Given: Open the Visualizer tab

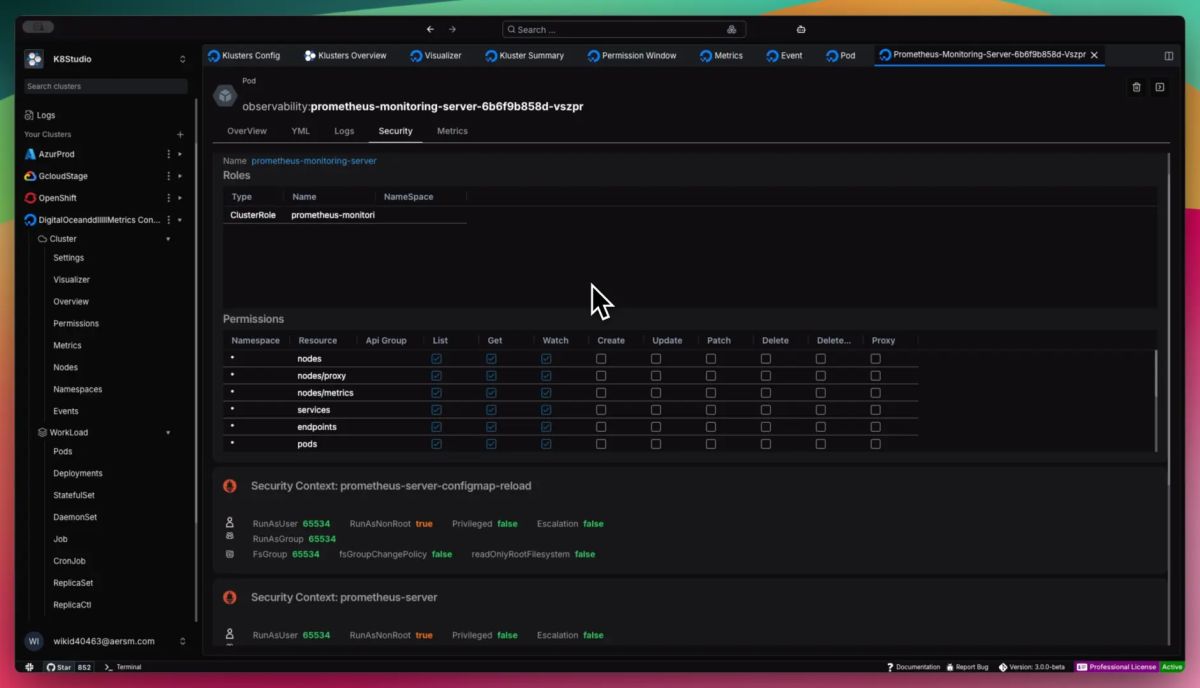Looking at the screenshot, I should pyautogui.click(x=436, y=56).
